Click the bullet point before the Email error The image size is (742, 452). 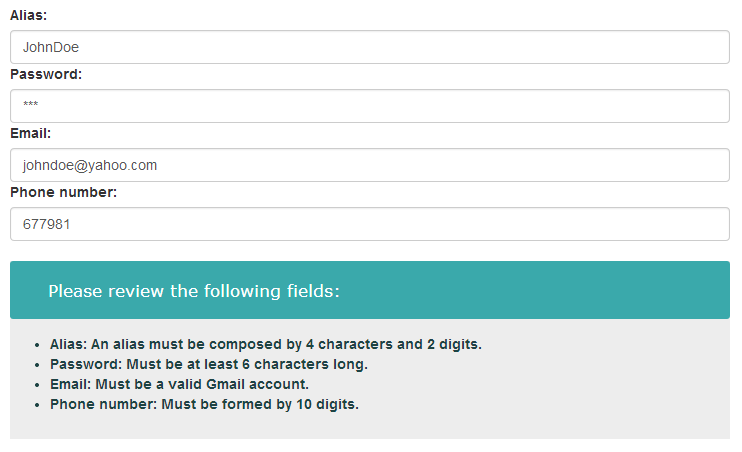coord(37,385)
